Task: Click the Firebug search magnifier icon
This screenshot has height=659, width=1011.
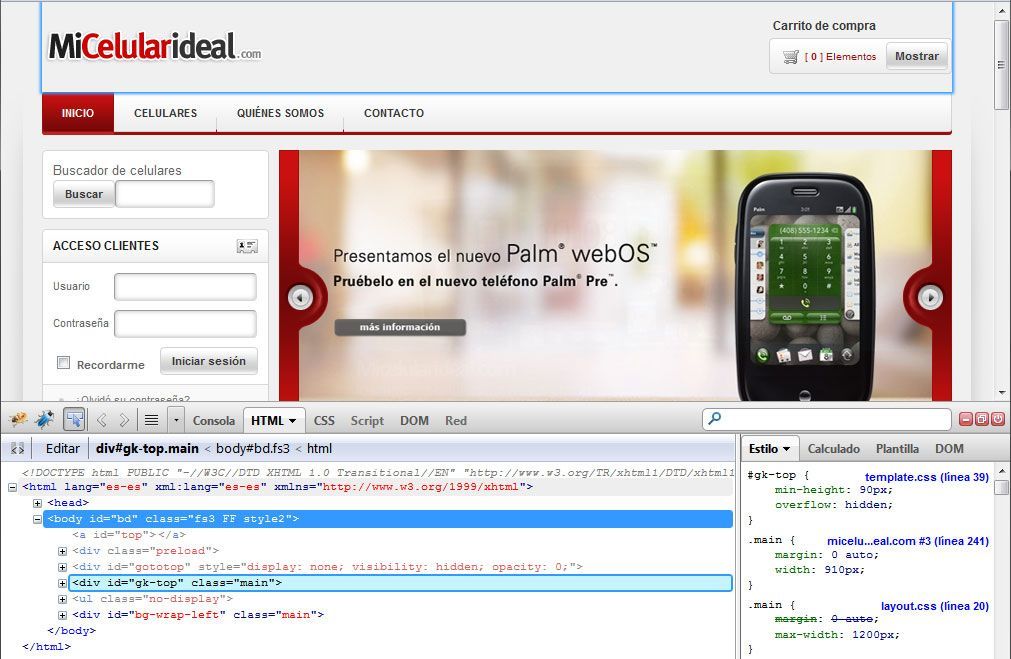Action: click(714, 418)
